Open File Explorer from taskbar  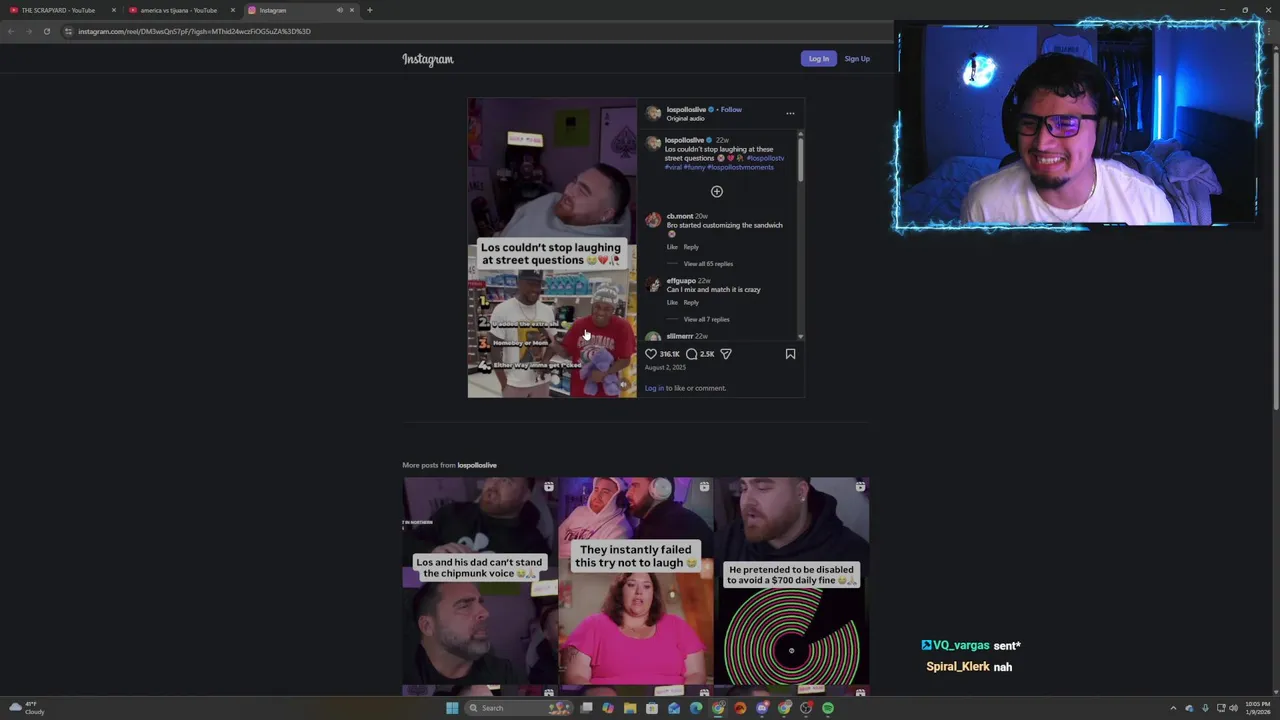(630, 708)
